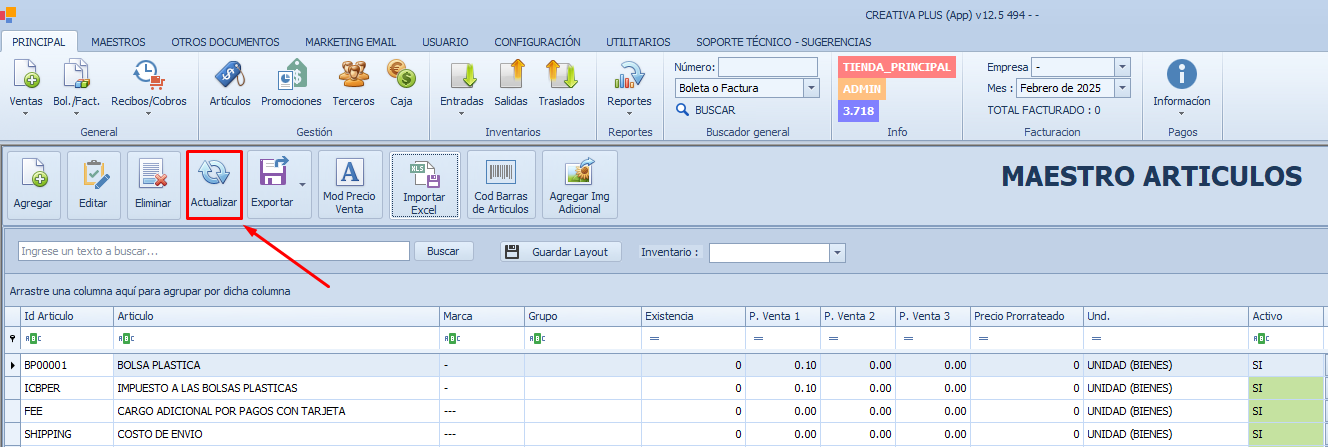Open Cod Barras de Articulos

click(501, 184)
